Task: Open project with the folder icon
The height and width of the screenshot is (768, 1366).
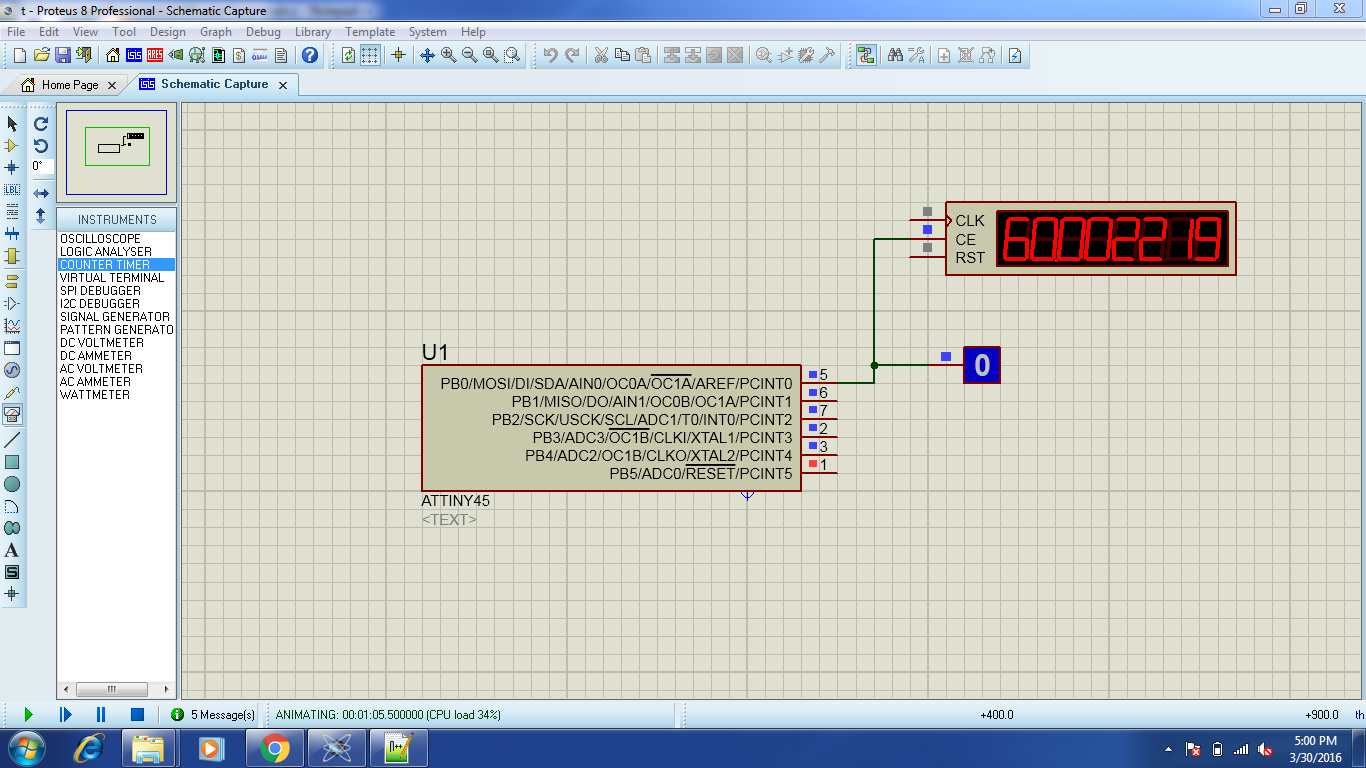Action: coord(41,55)
